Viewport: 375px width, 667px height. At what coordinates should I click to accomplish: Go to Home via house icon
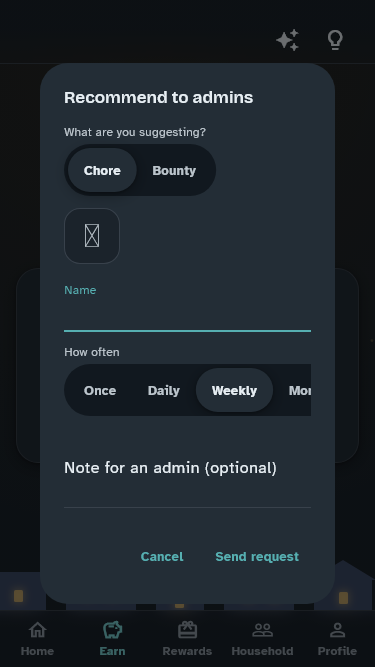click(37, 630)
